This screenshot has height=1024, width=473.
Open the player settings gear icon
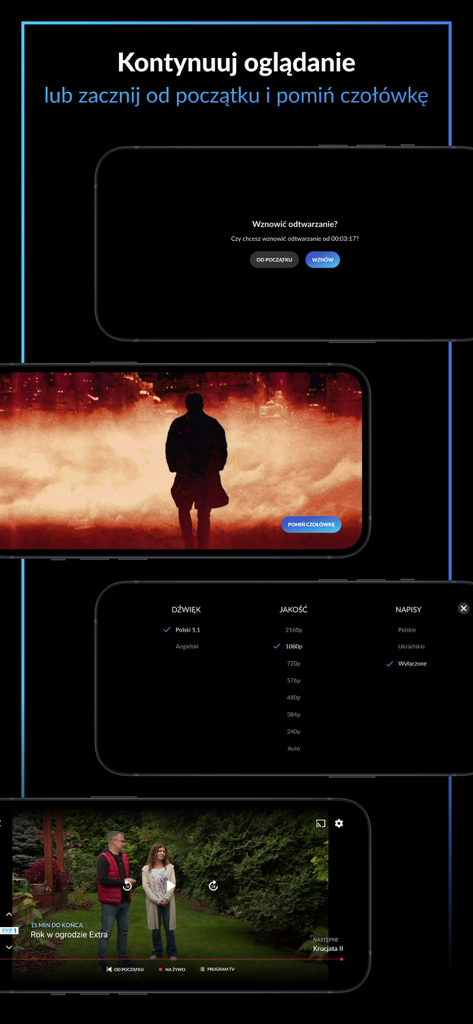pos(338,824)
